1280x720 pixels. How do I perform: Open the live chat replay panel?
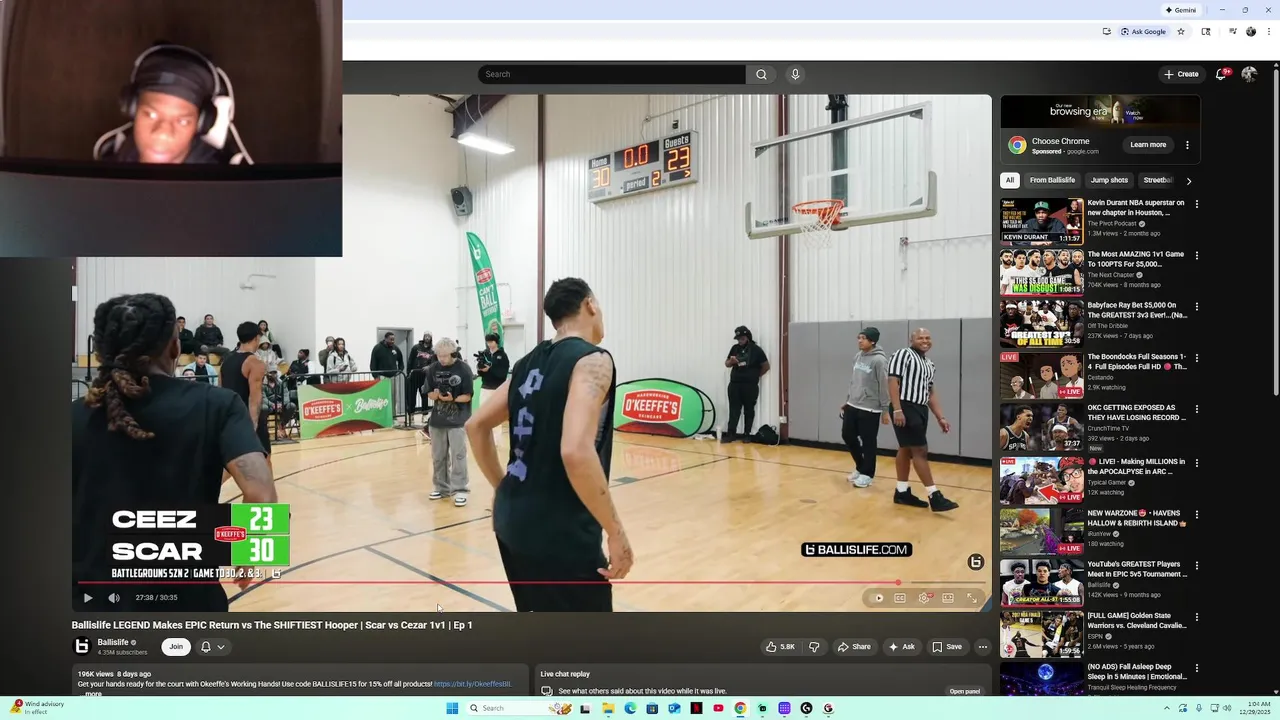tap(965, 691)
